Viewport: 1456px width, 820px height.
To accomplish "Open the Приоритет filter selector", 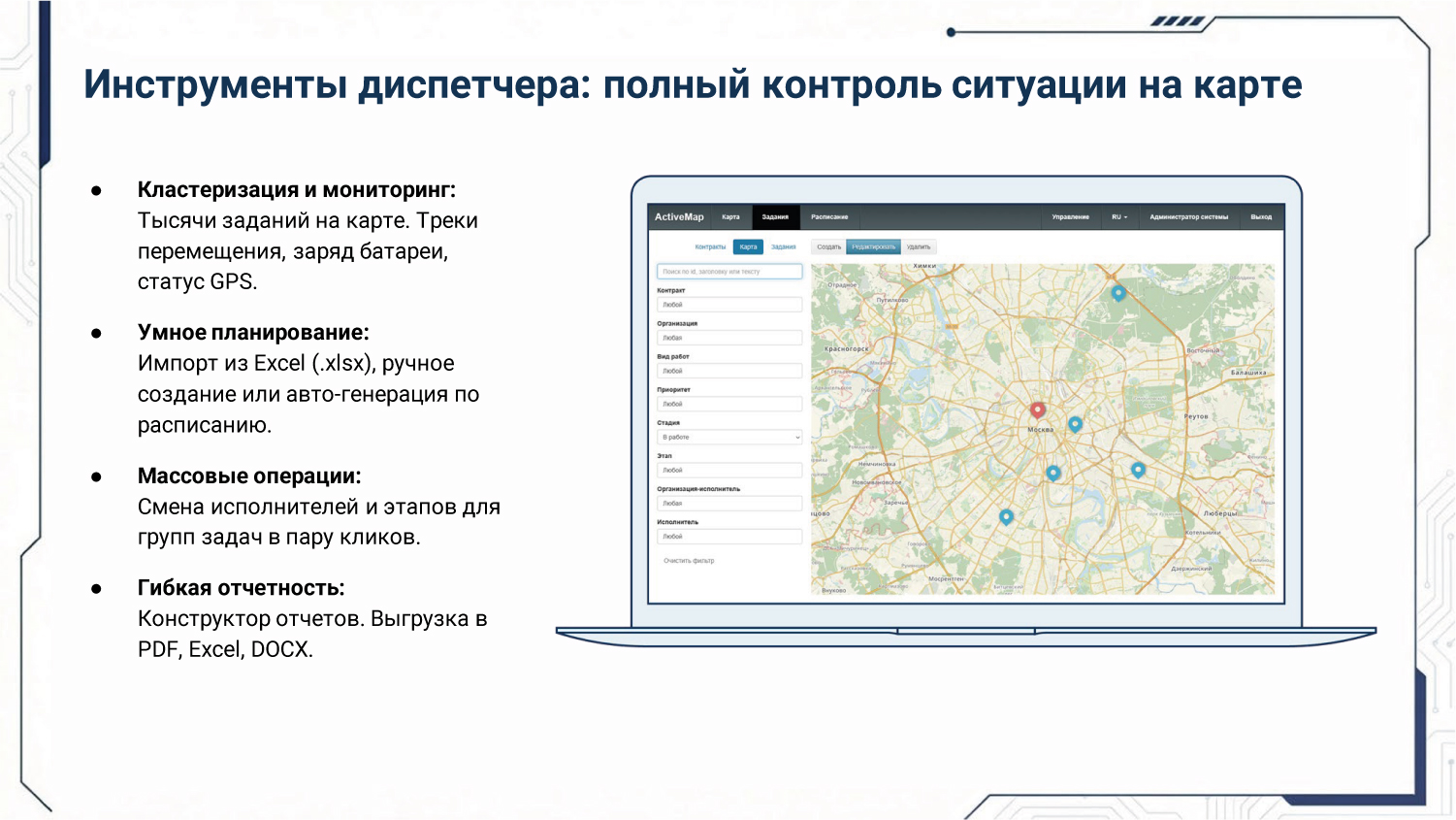I will [x=729, y=404].
